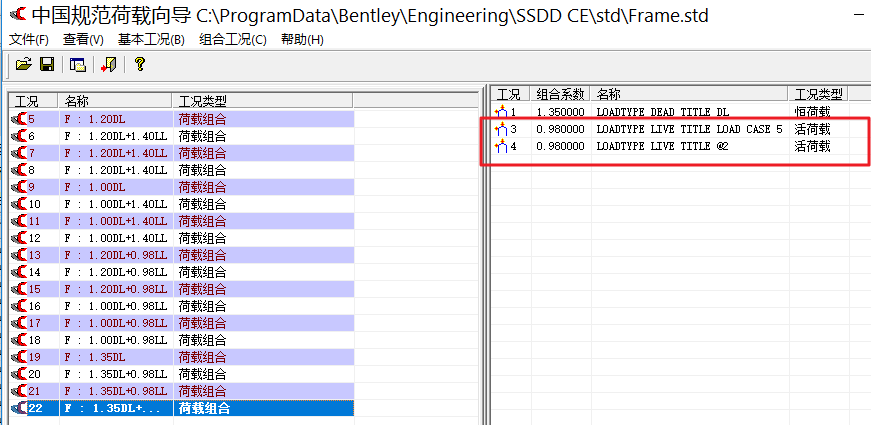Open the 帮助(H) menu

pos(302,39)
